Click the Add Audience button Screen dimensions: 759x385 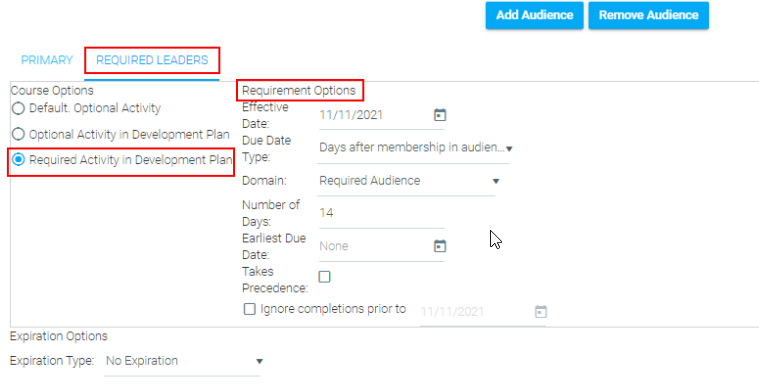(x=534, y=15)
